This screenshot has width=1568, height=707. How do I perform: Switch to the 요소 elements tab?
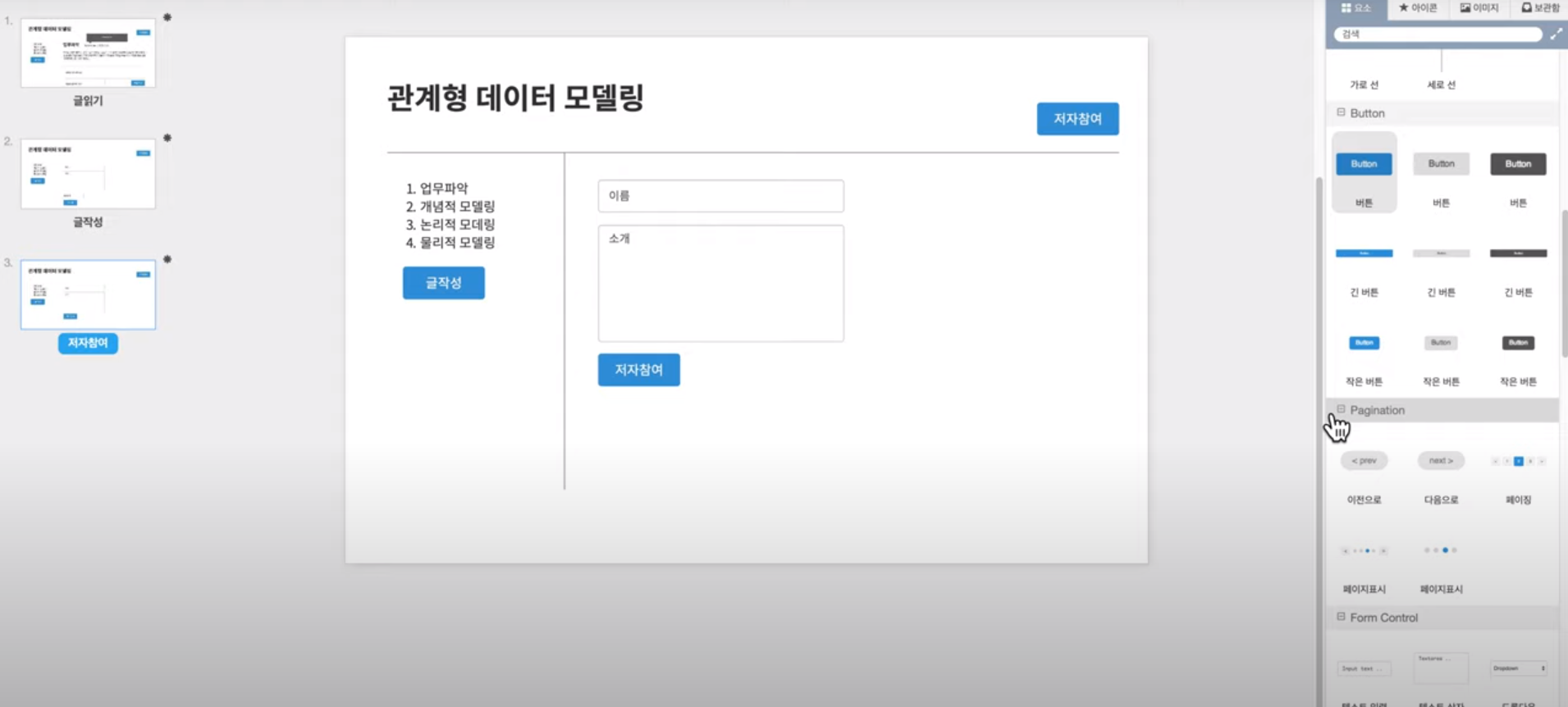(1356, 8)
